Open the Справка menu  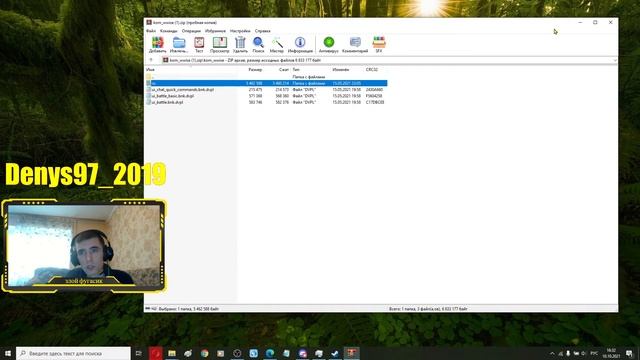click(x=262, y=31)
